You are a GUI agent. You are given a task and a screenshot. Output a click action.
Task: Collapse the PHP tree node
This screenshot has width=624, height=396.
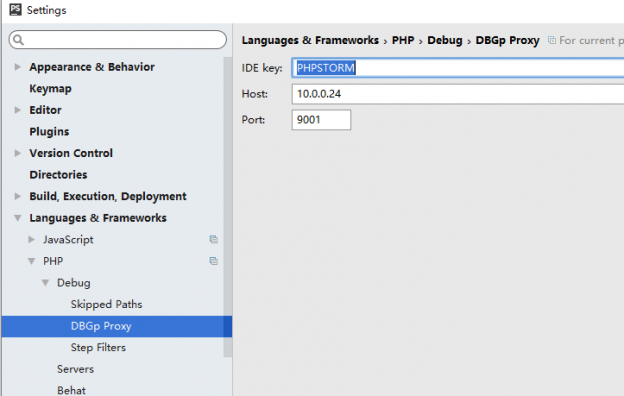[31, 261]
